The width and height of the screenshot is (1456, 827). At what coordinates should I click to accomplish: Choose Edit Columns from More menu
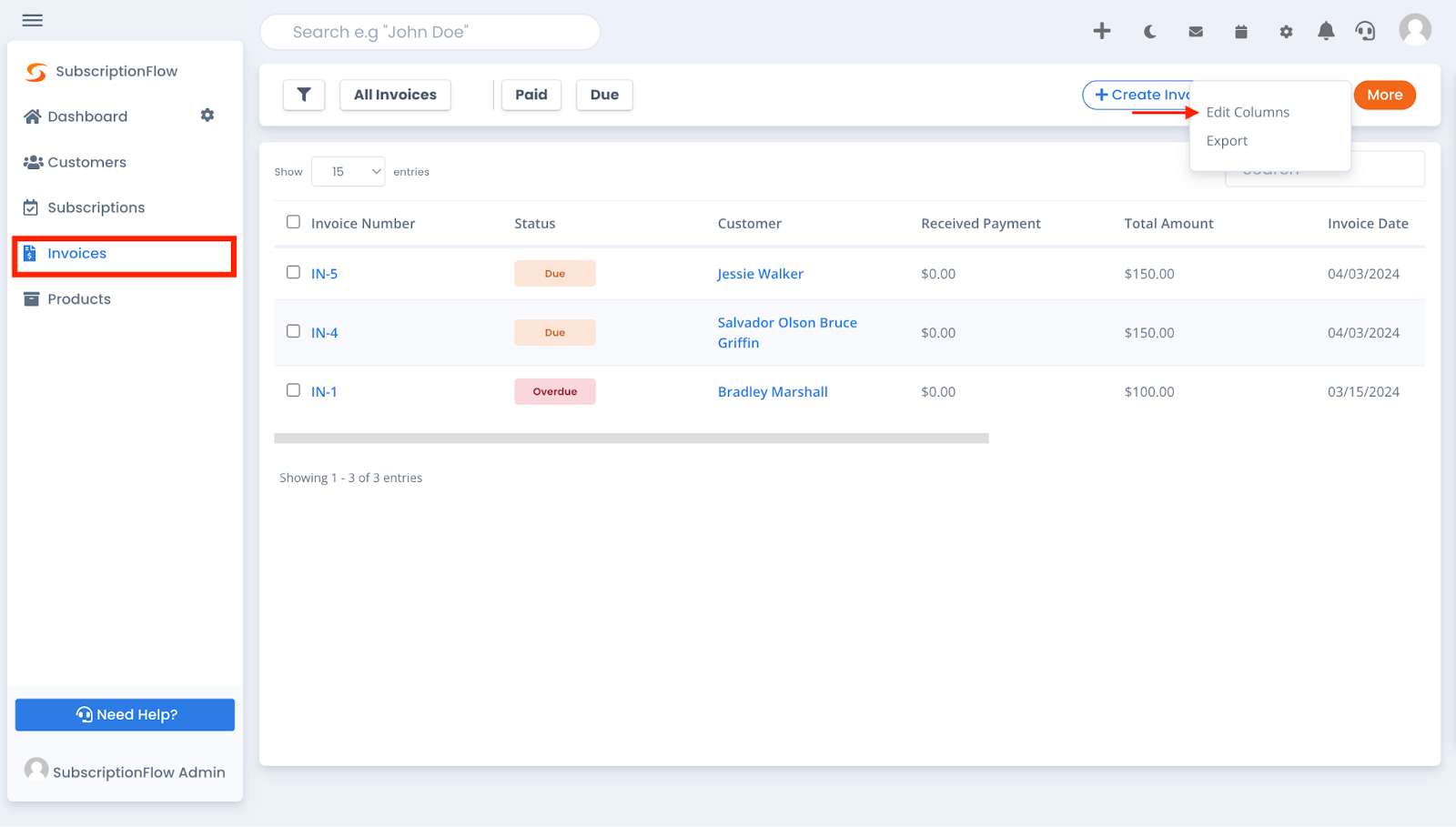tap(1248, 112)
